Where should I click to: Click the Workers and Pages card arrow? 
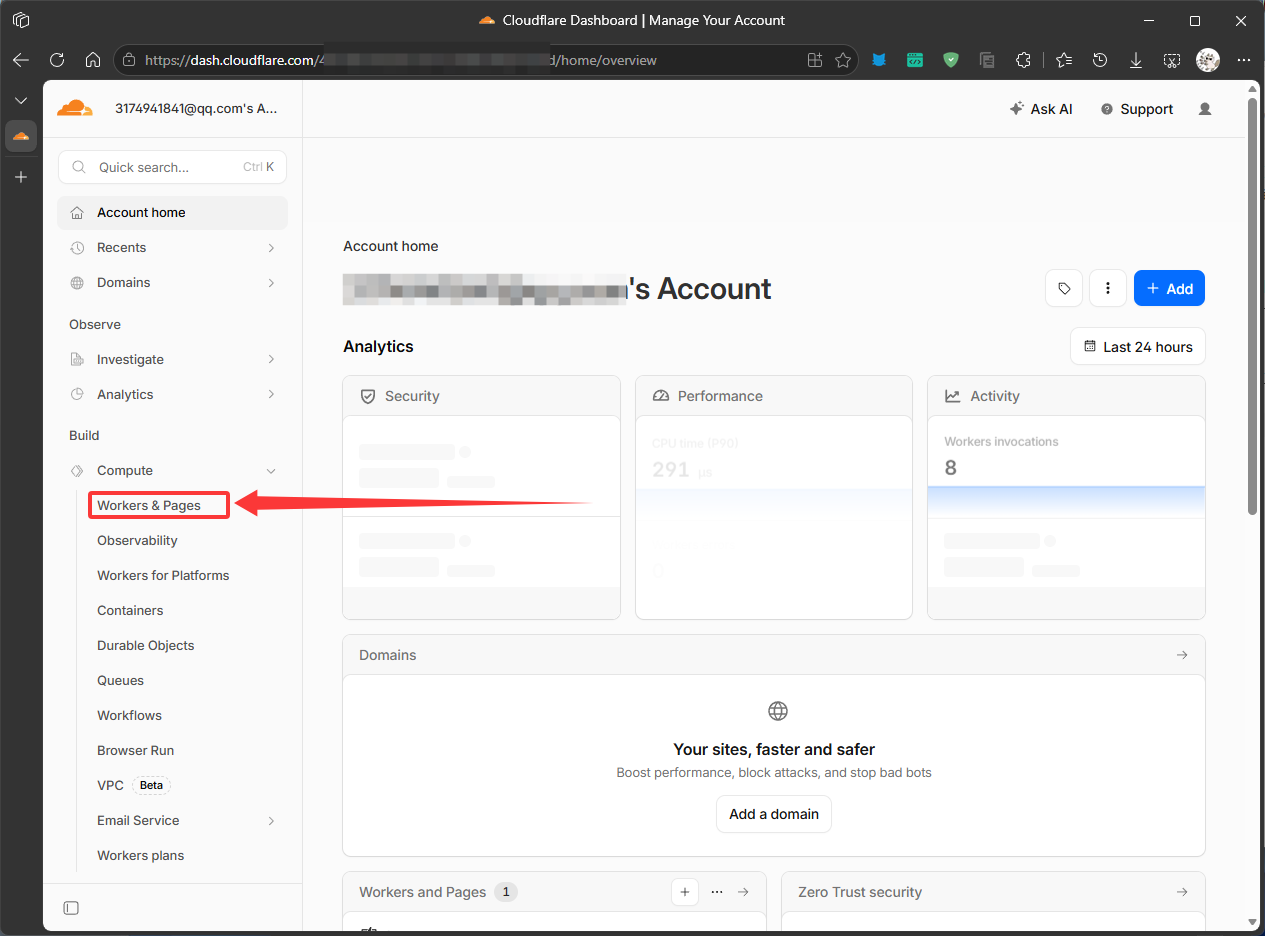click(743, 892)
